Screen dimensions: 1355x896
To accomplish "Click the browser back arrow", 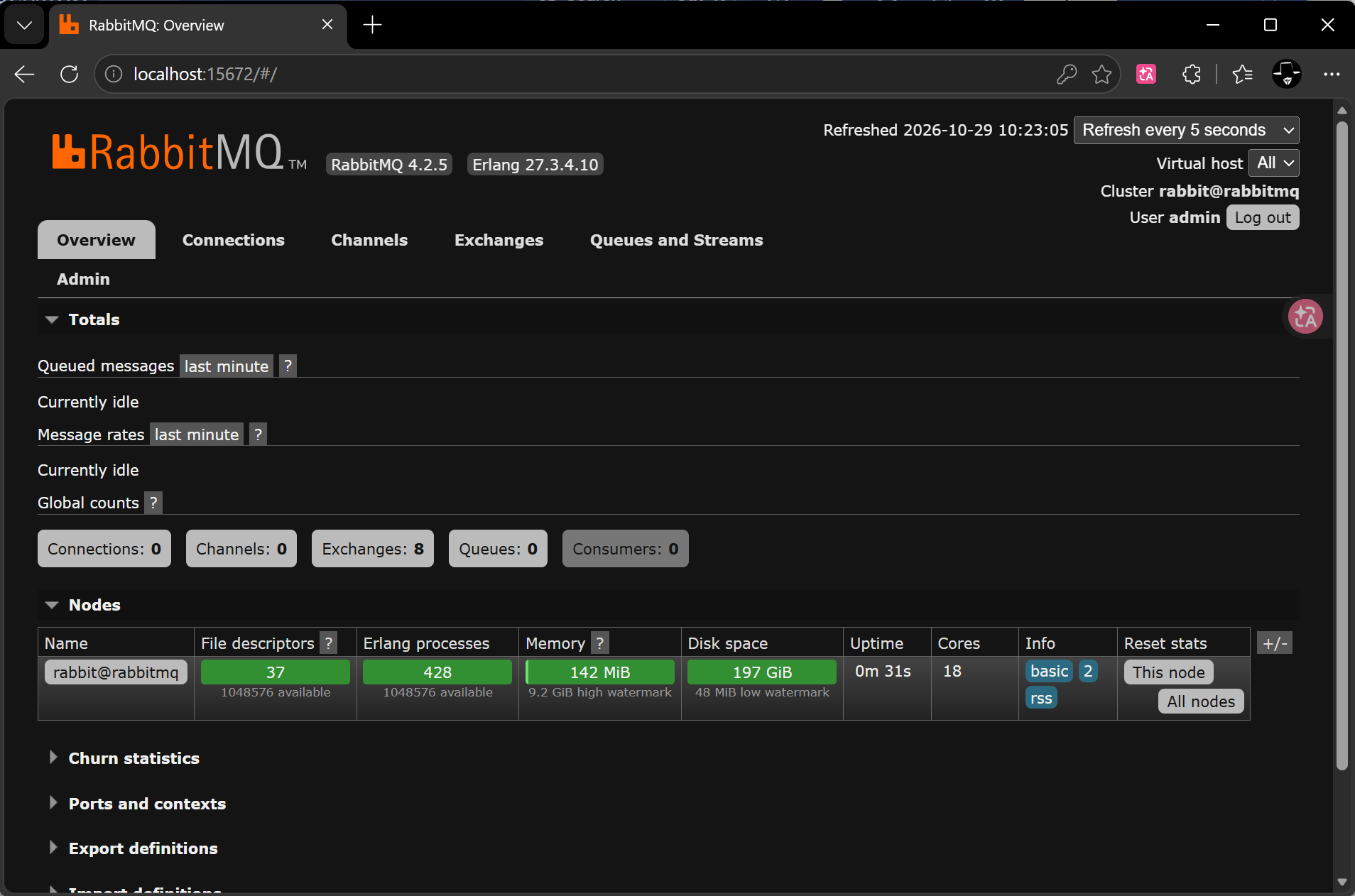I will [x=25, y=74].
